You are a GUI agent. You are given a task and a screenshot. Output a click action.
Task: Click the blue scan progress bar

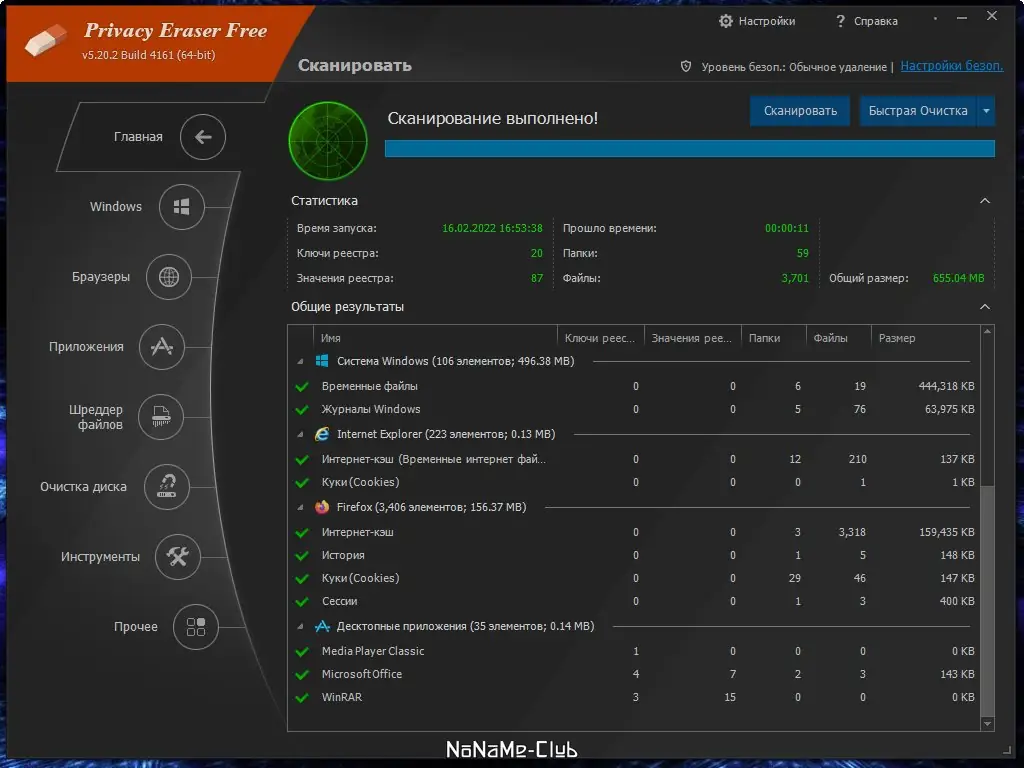pyautogui.click(x=690, y=148)
